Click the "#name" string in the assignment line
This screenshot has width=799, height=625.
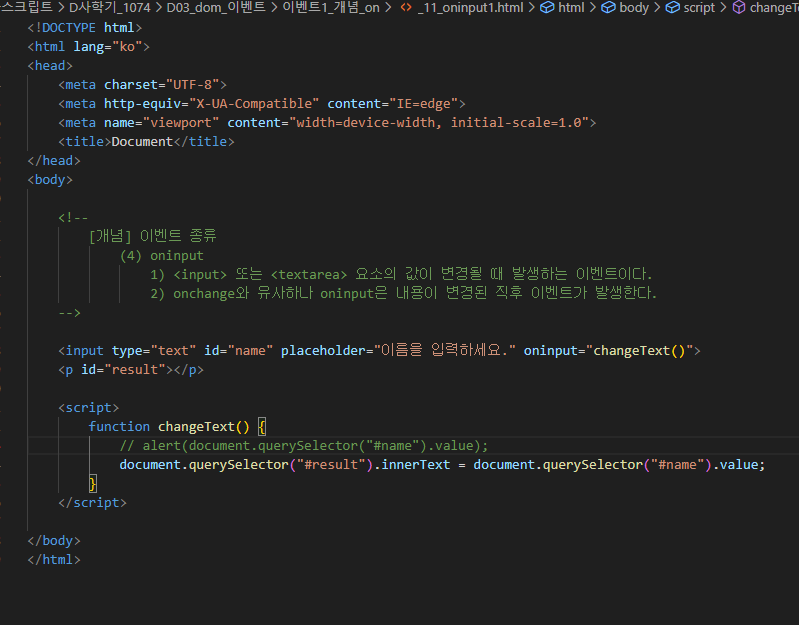coord(677,465)
